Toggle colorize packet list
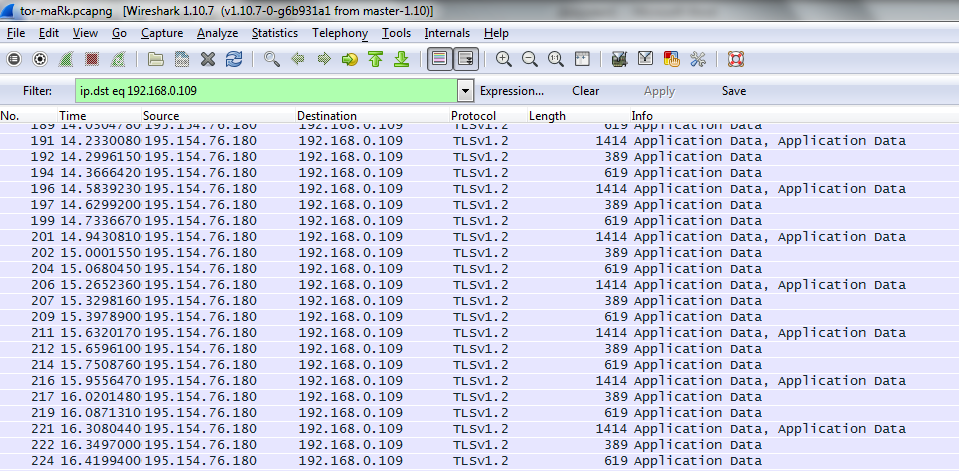The image size is (959, 471). [x=440, y=59]
